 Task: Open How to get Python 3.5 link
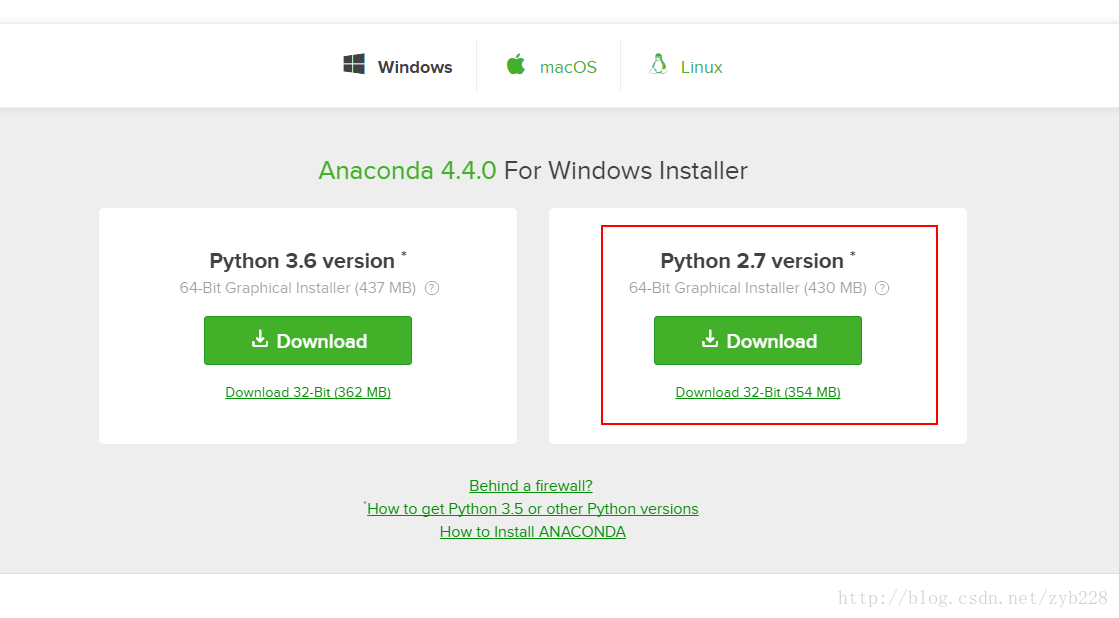pos(532,509)
